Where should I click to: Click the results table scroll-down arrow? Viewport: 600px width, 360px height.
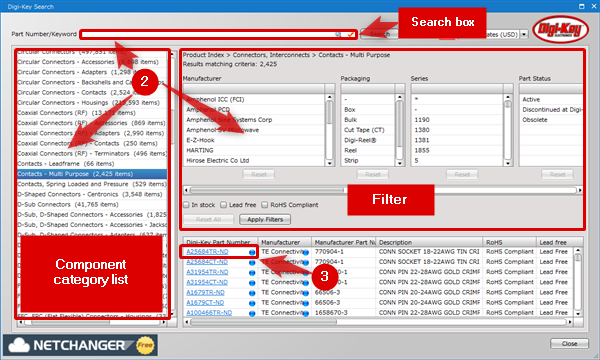coord(578,314)
